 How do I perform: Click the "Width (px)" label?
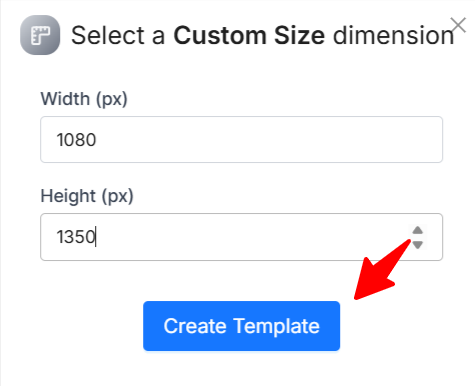(x=84, y=99)
